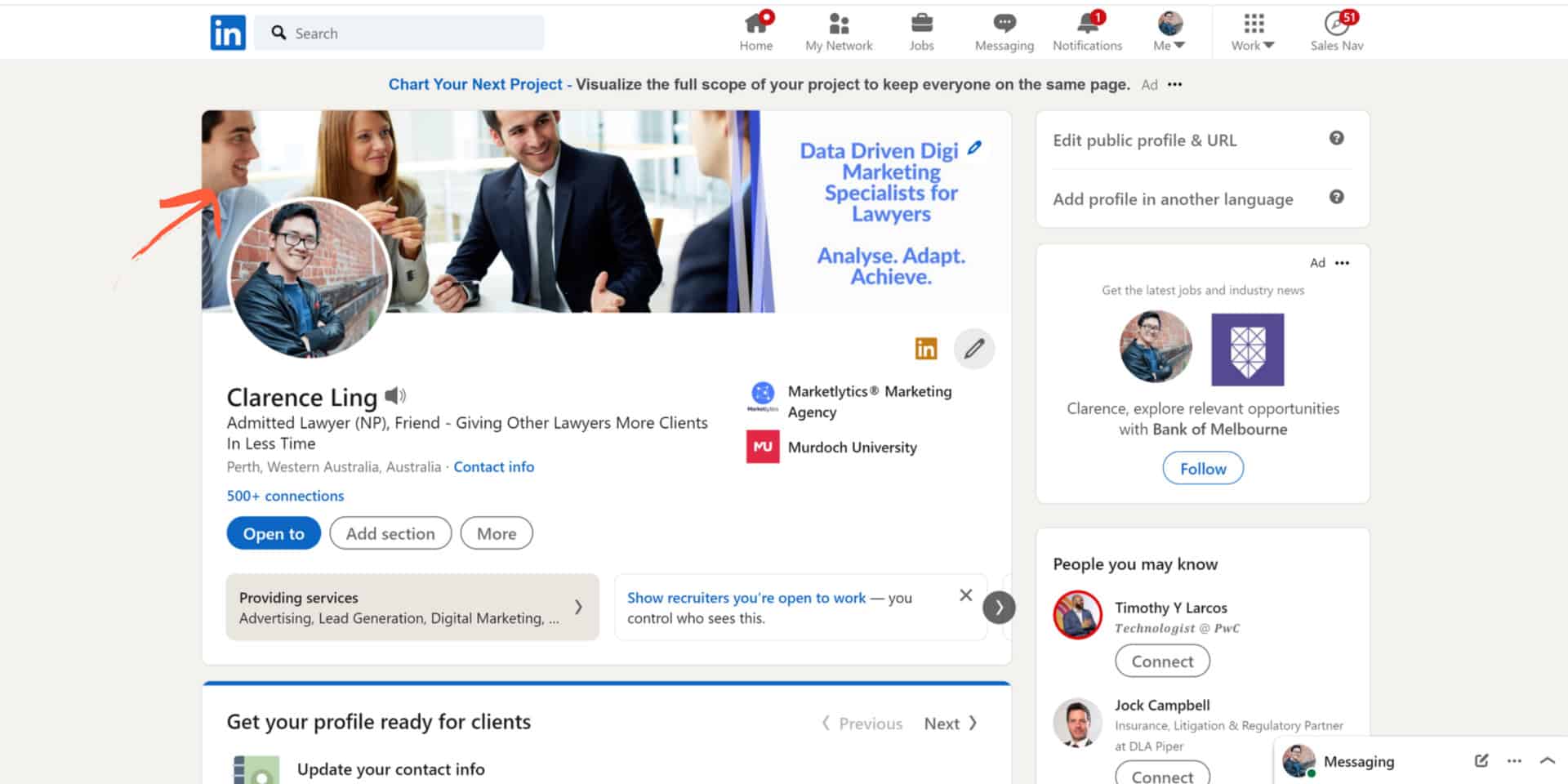Compose a new message icon

tap(1481, 760)
